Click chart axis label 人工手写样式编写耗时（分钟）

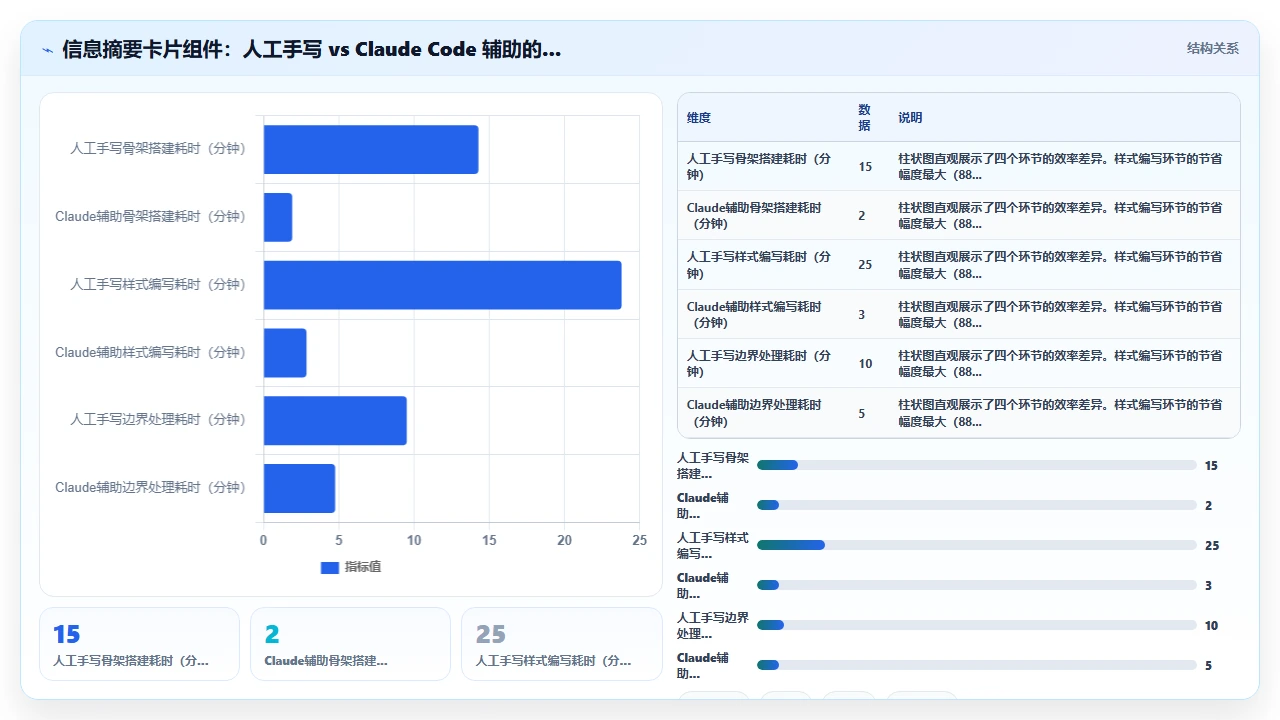(158, 285)
